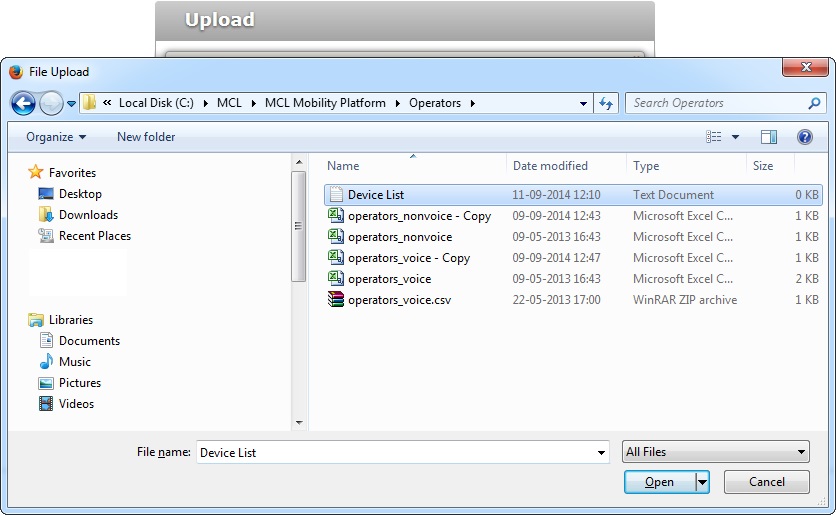The width and height of the screenshot is (836, 515).
Task: Open the Videos library
Action: [76, 404]
